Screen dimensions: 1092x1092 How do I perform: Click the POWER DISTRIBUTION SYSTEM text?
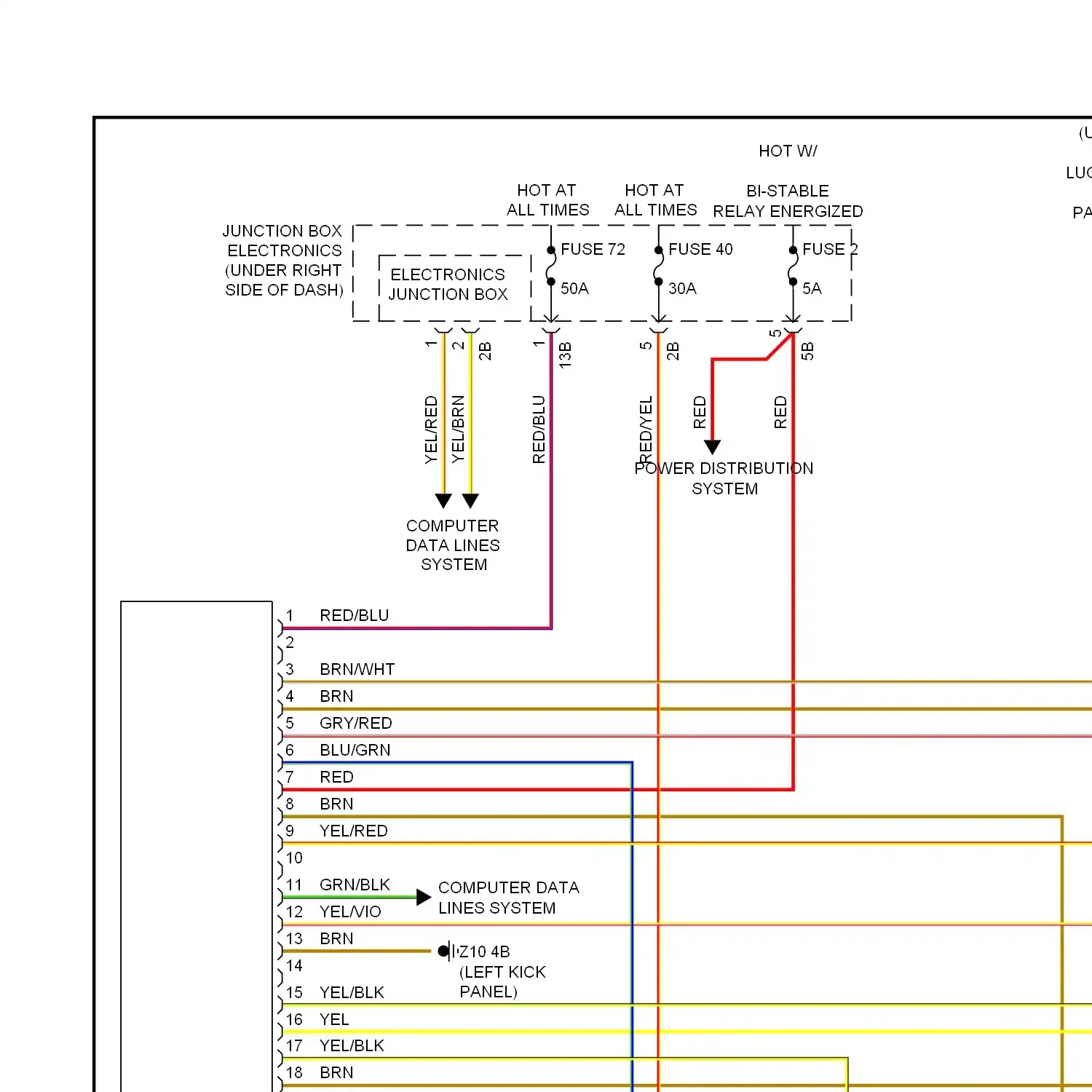tap(724, 478)
